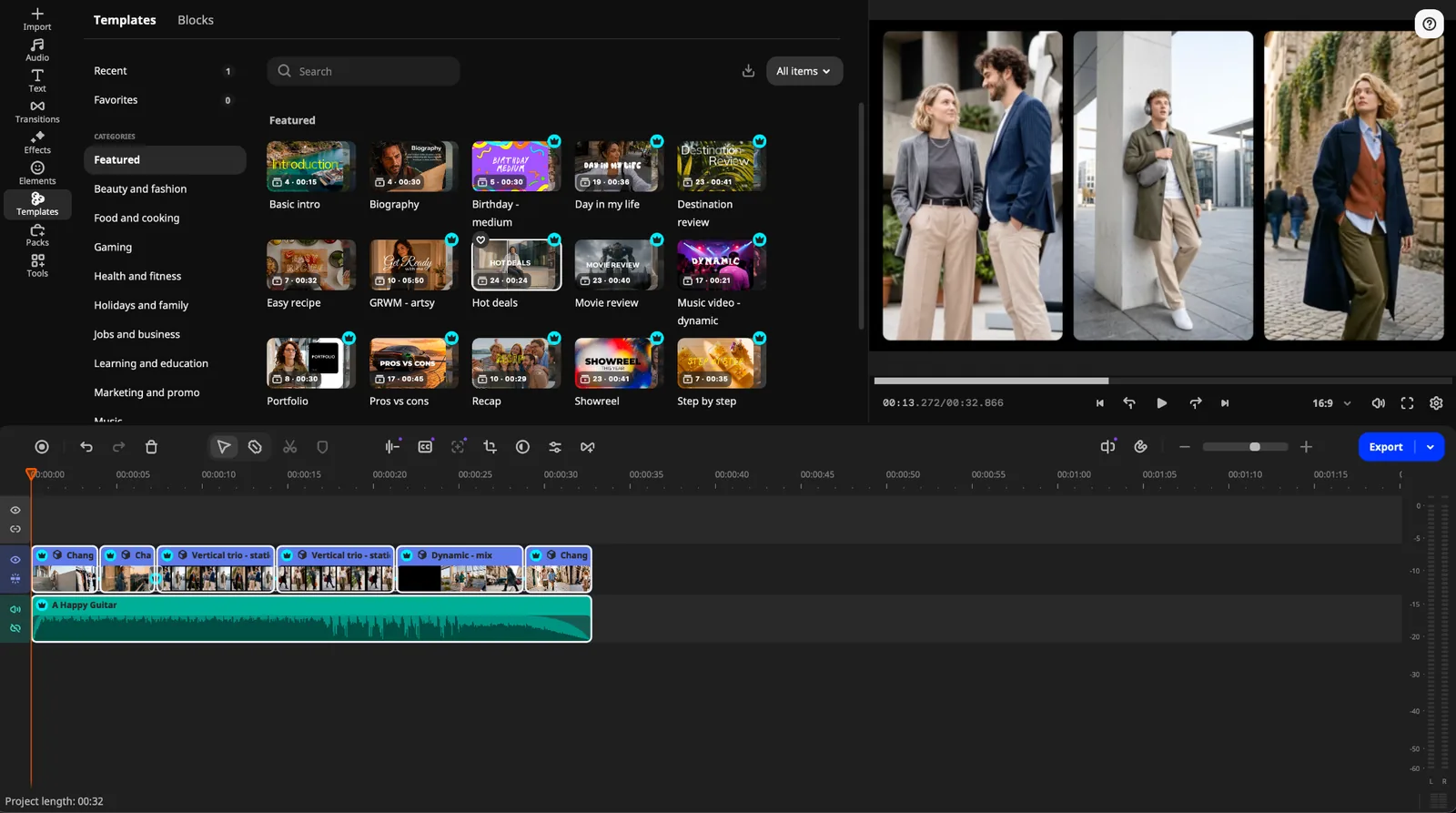The height and width of the screenshot is (813, 1456).
Task: Open the Packs panel
Action: tap(37, 235)
